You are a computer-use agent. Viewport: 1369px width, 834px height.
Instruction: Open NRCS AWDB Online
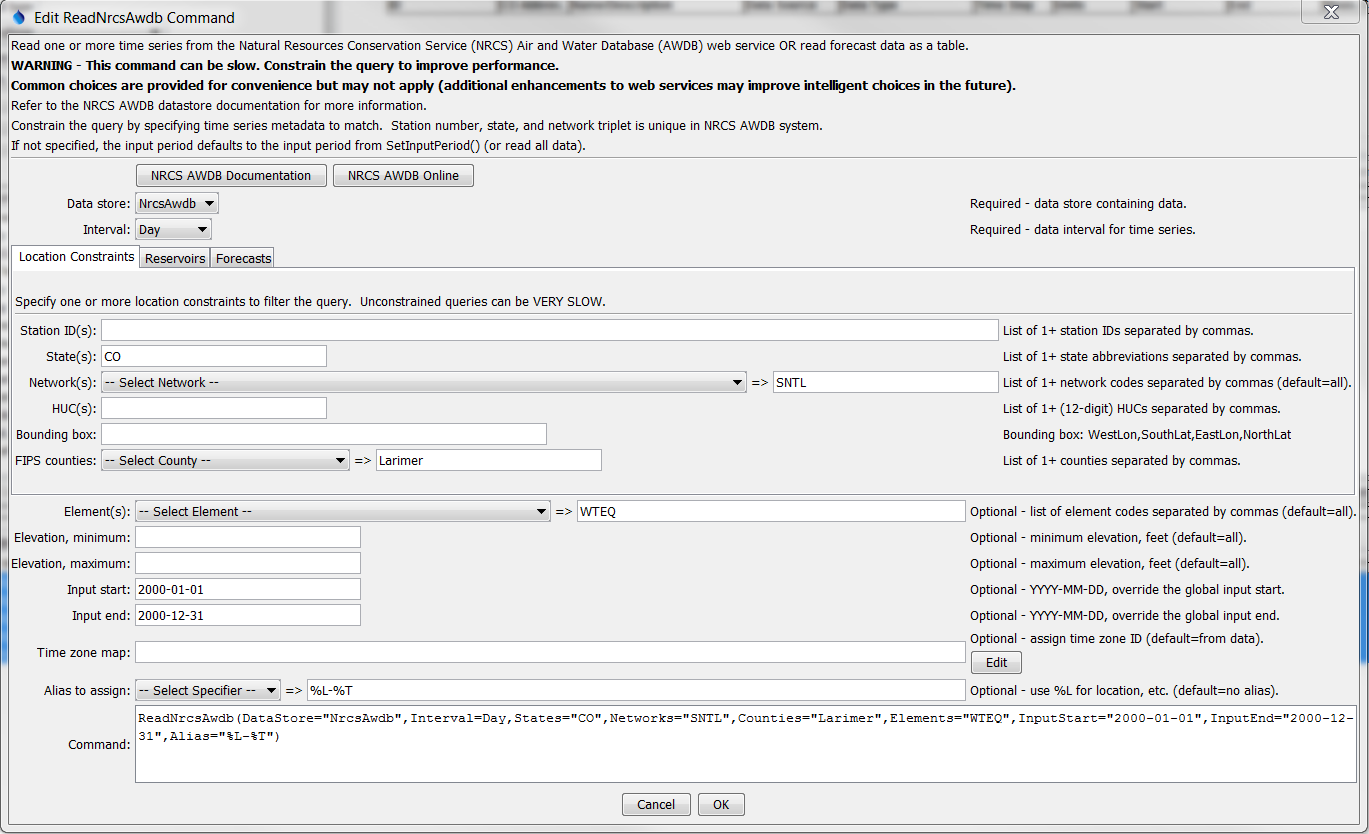403,176
